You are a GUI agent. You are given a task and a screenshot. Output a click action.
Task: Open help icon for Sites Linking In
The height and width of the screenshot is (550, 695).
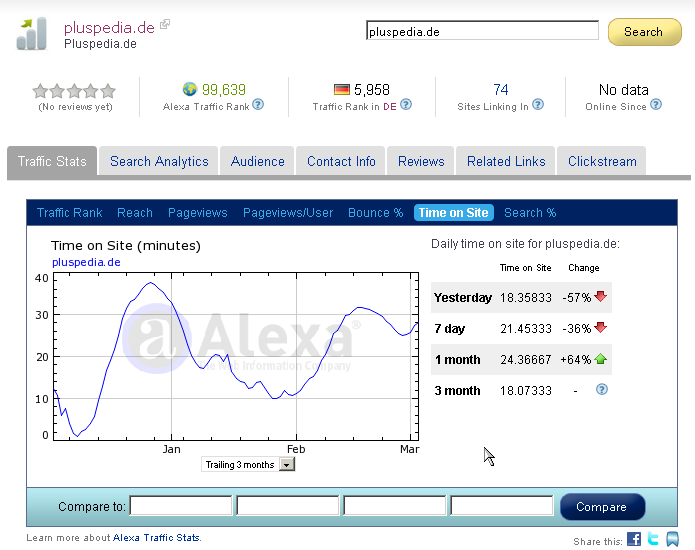click(x=538, y=105)
